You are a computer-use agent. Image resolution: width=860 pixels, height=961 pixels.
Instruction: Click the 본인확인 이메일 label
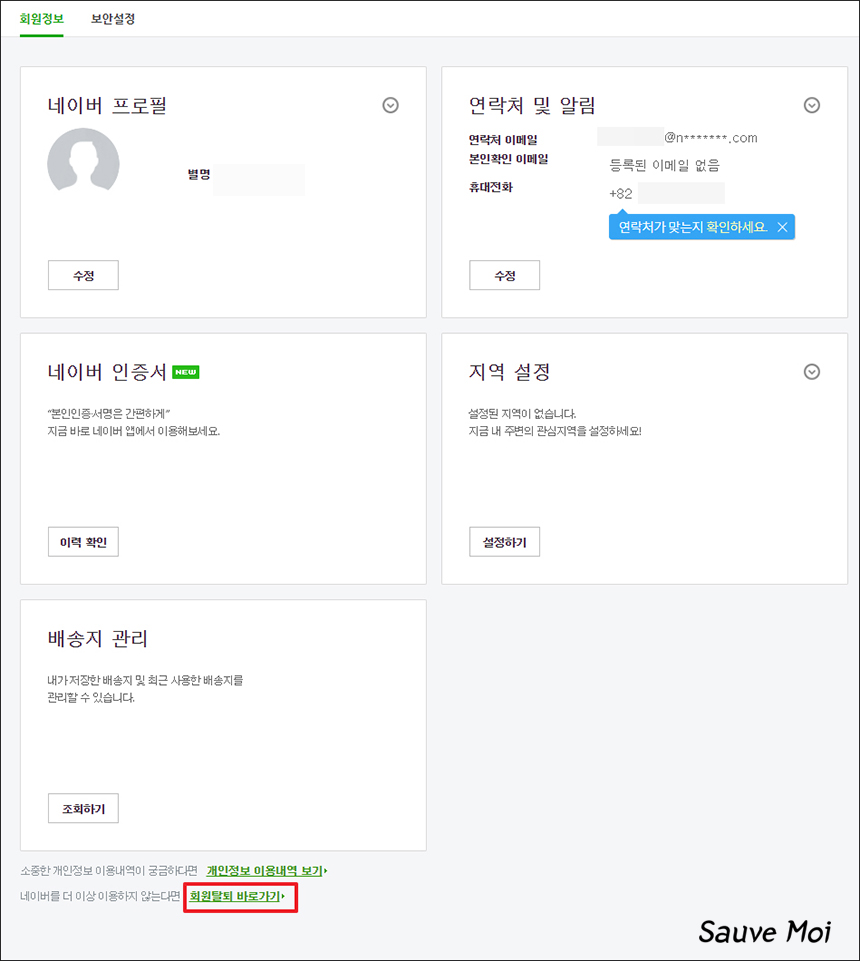point(509,159)
